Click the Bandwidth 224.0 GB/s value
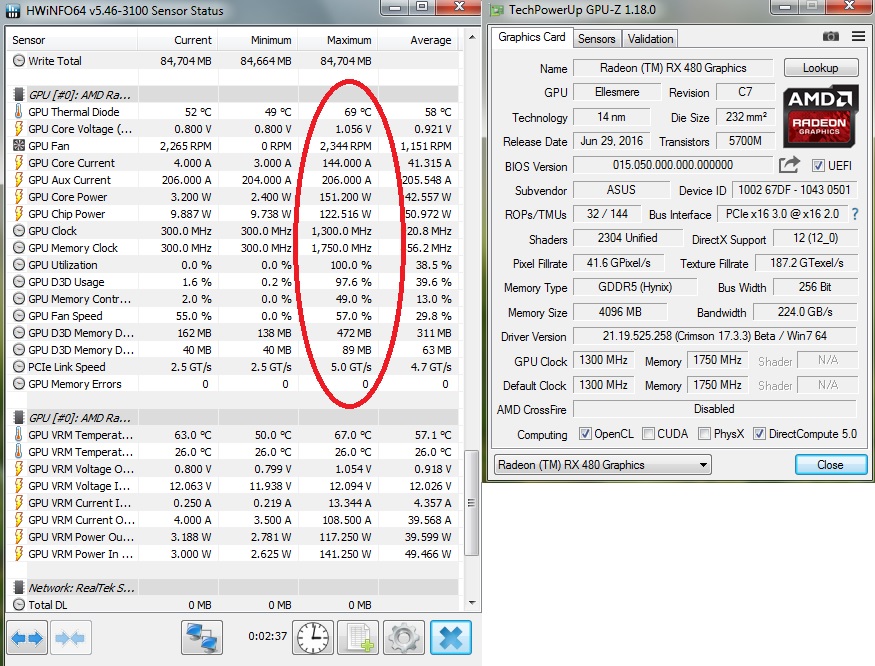This screenshot has height=666, width=875. [x=805, y=312]
